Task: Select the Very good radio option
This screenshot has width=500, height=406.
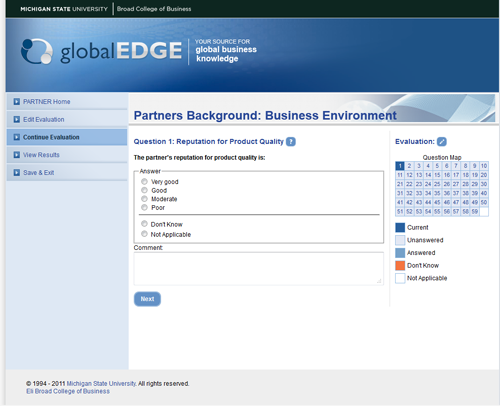Action: (144, 181)
